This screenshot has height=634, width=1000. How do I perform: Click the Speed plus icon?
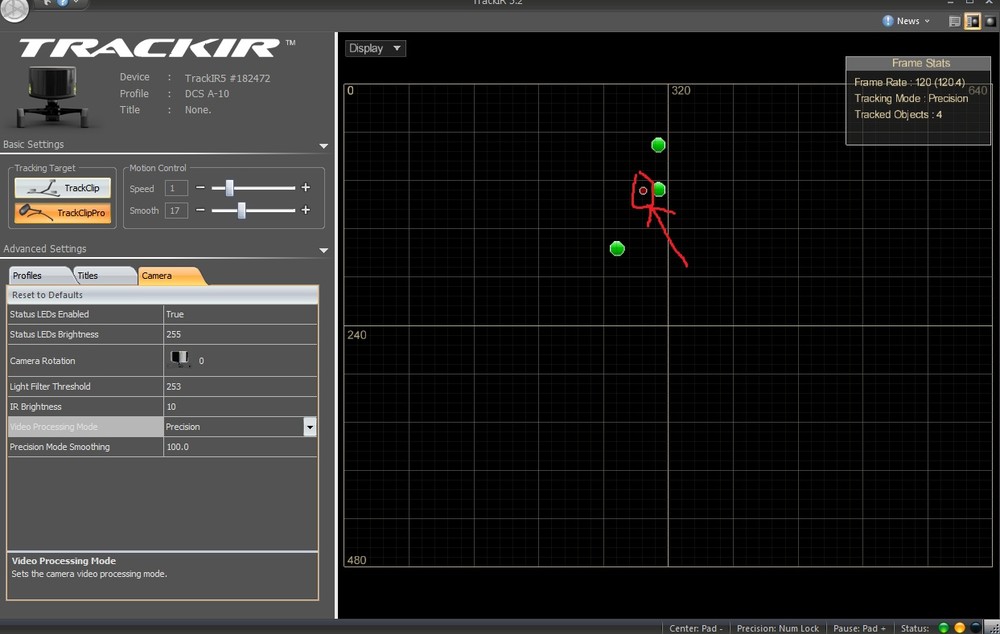pos(305,188)
